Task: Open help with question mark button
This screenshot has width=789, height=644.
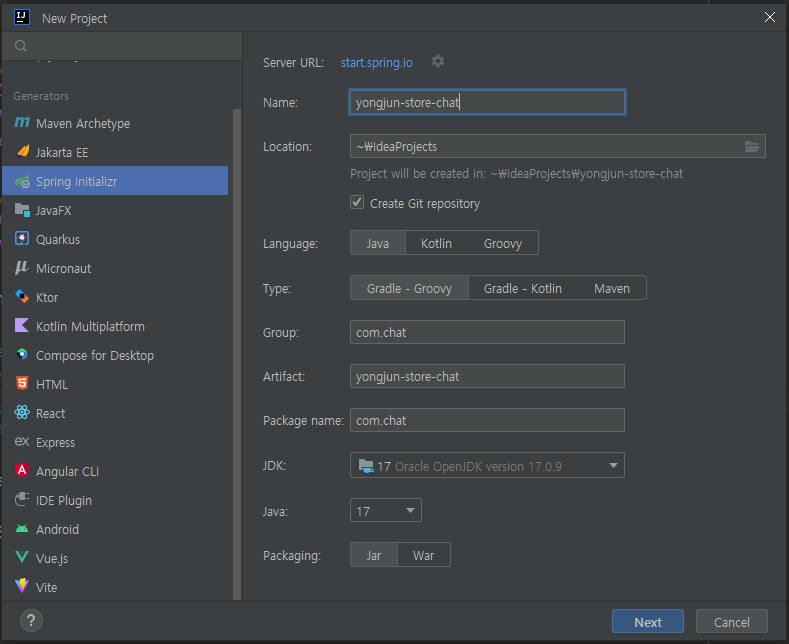Action: [31, 621]
